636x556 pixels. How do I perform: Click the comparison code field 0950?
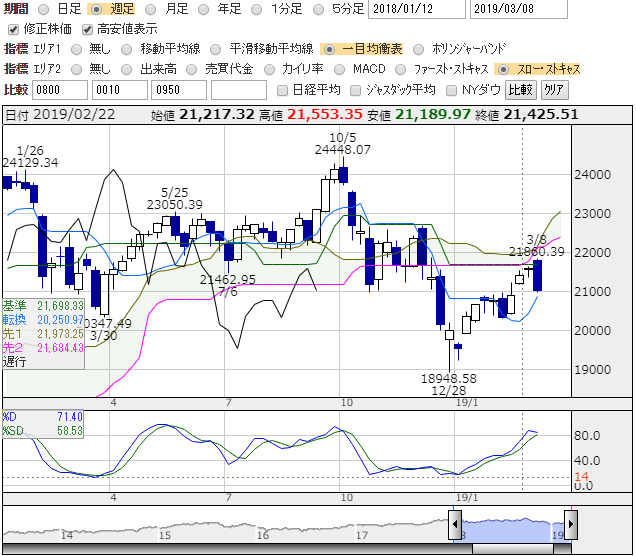(x=179, y=90)
